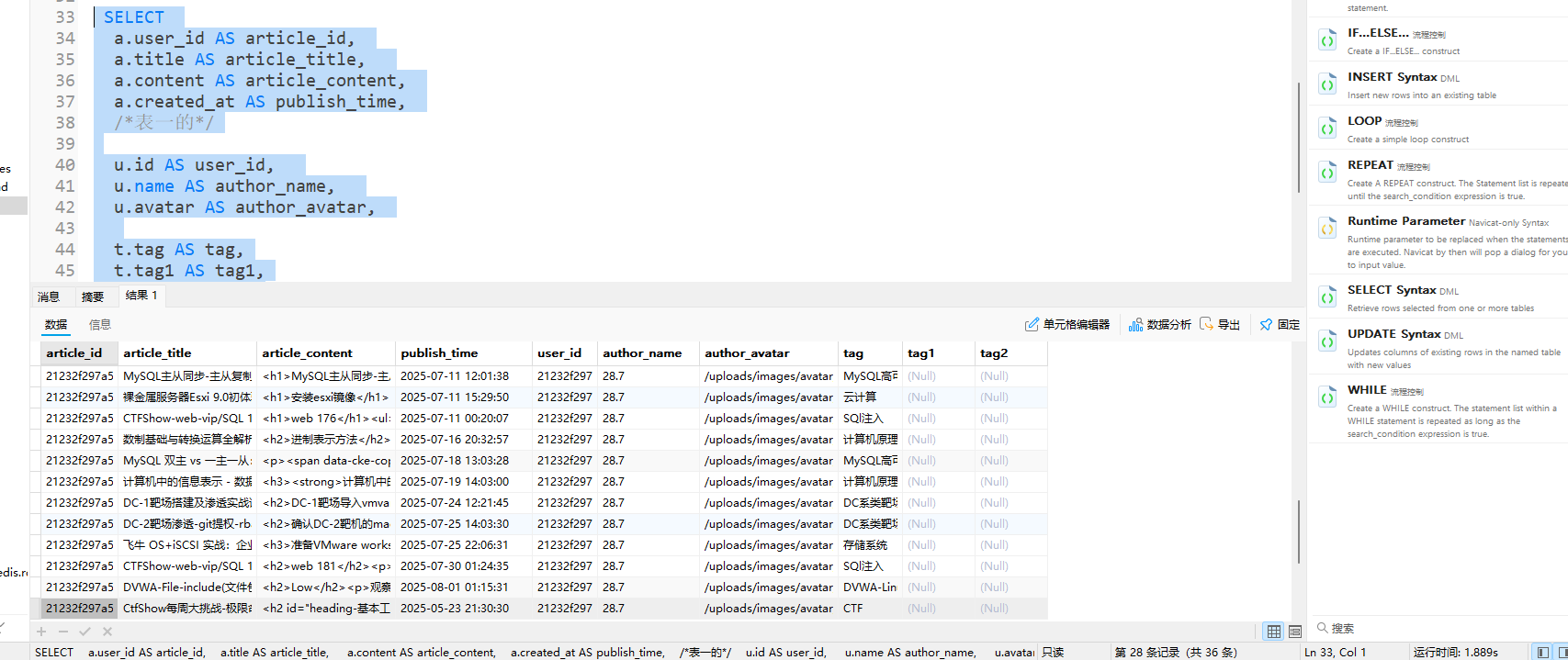Click the author_name column header
The width and height of the screenshot is (1568, 660).
click(x=642, y=353)
